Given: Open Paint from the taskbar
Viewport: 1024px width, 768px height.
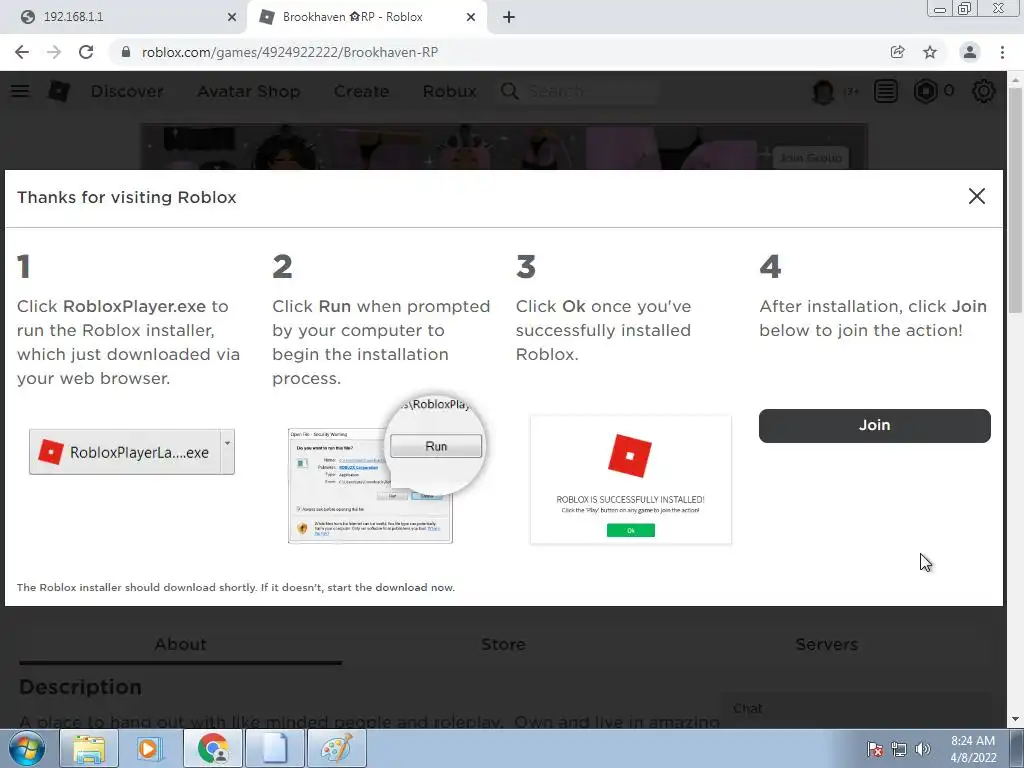Looking at the screenshot, I should [x=336, y=748].
